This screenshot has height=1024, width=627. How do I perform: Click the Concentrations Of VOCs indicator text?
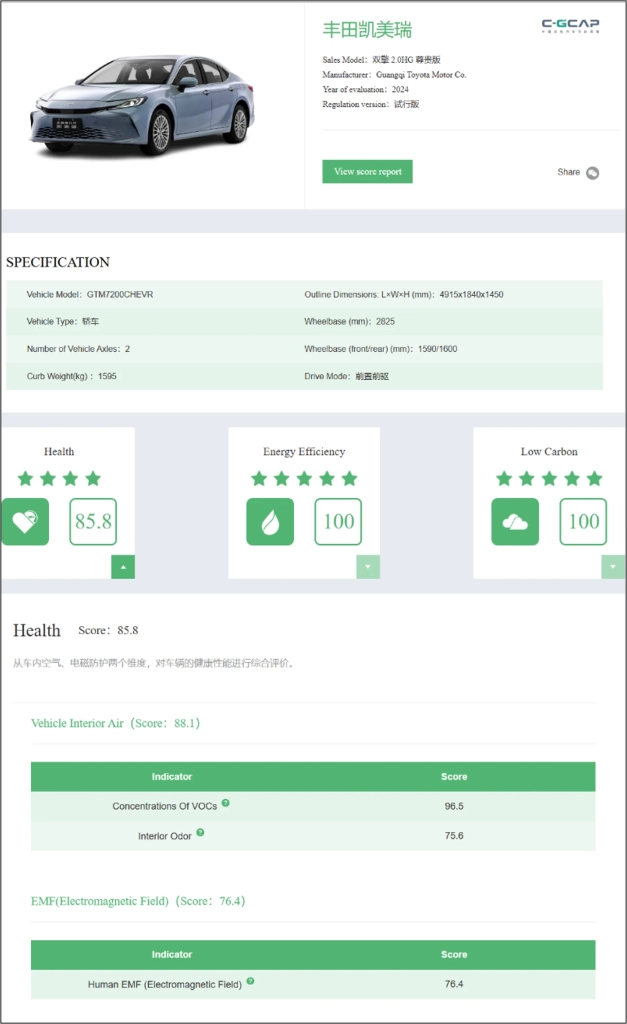(x=165, y=807)
